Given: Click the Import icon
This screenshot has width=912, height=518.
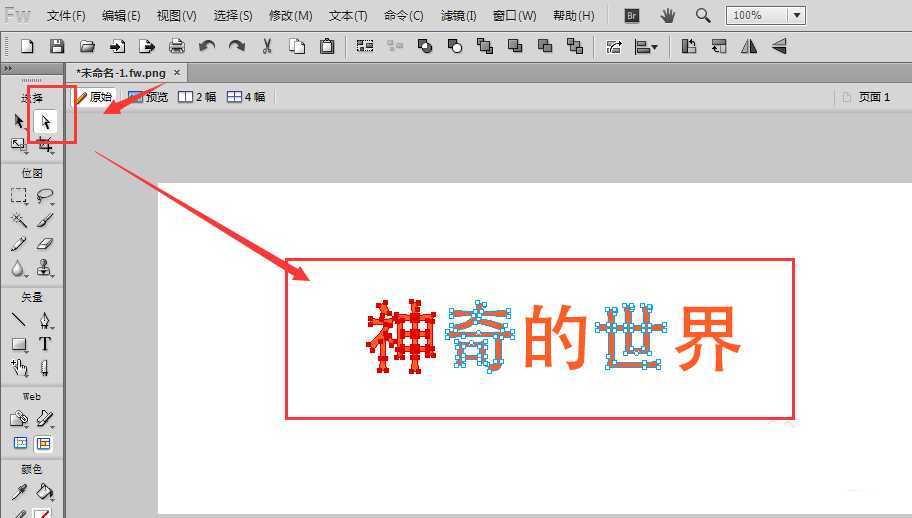Looking at the screenshot, I should (117, 47).
